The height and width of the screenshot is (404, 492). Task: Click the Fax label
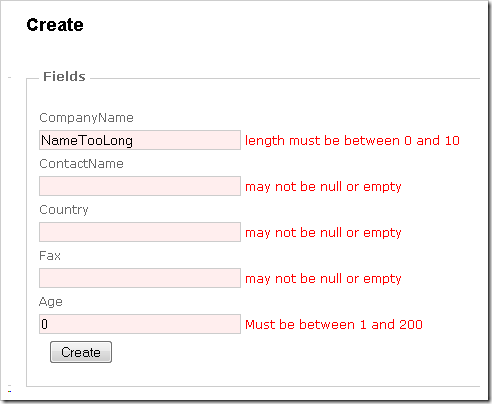click(x=50, y=256)
